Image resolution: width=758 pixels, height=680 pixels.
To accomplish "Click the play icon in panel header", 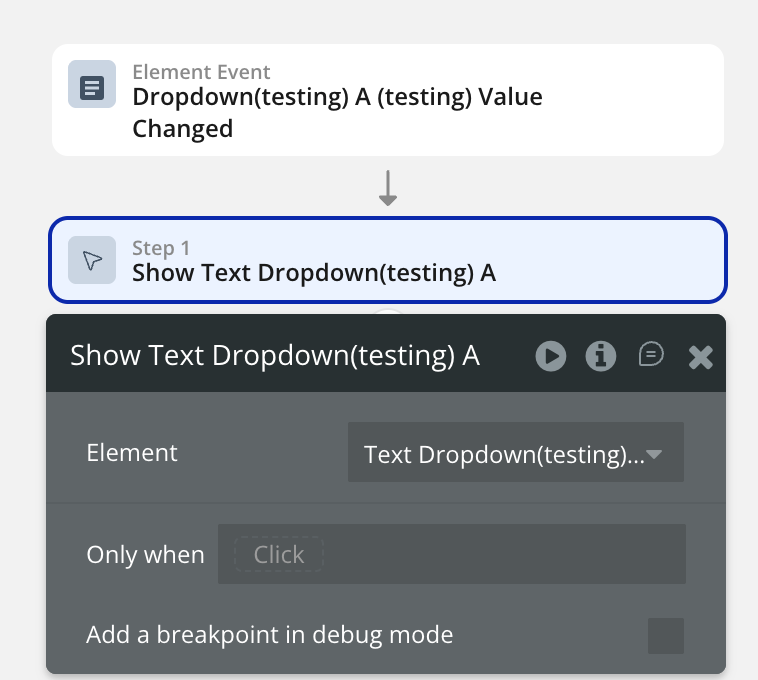I will (550, 356).
